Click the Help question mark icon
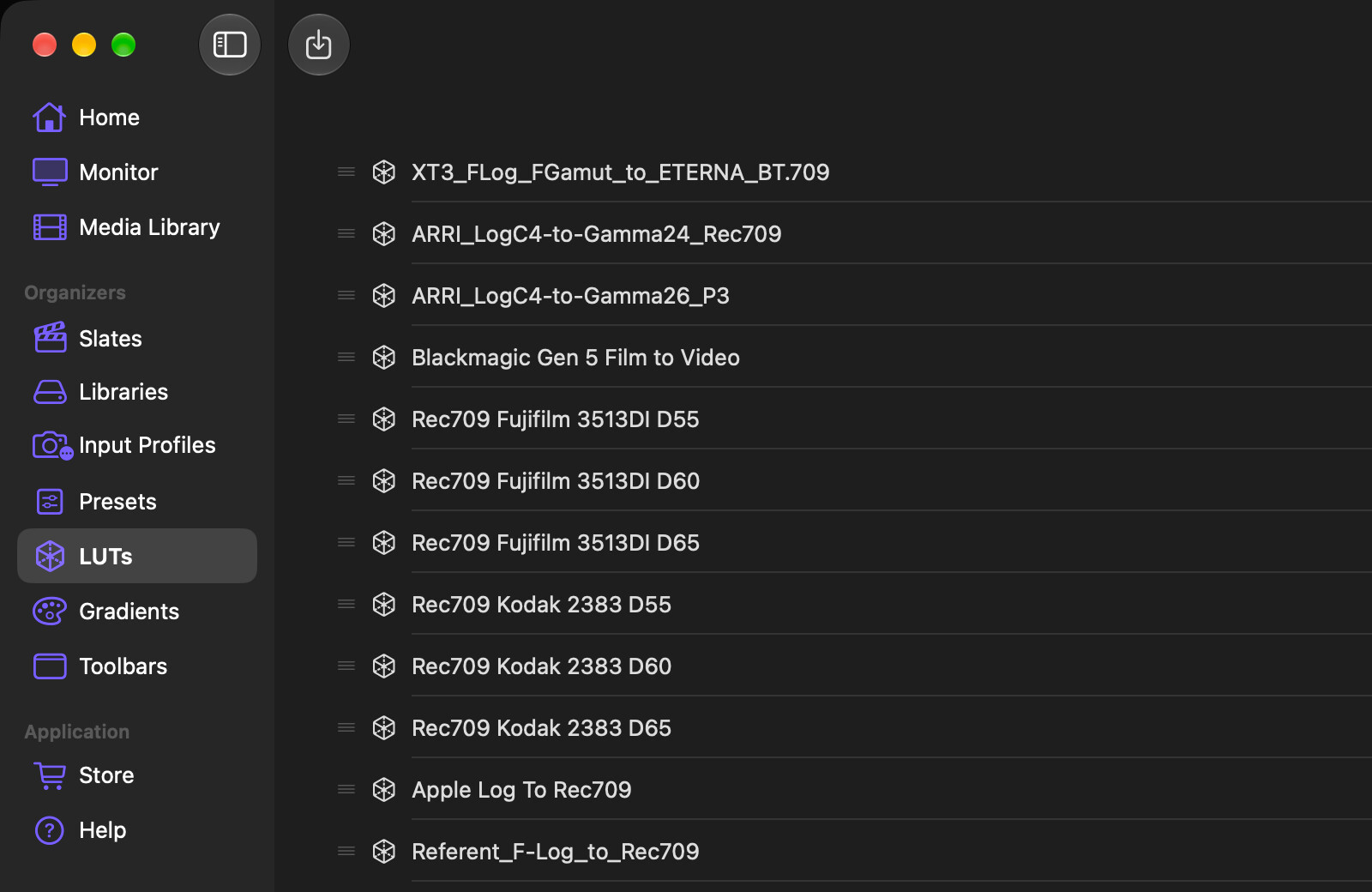Viewport: 1372px width, 892px height. click(x=50, y=830)
